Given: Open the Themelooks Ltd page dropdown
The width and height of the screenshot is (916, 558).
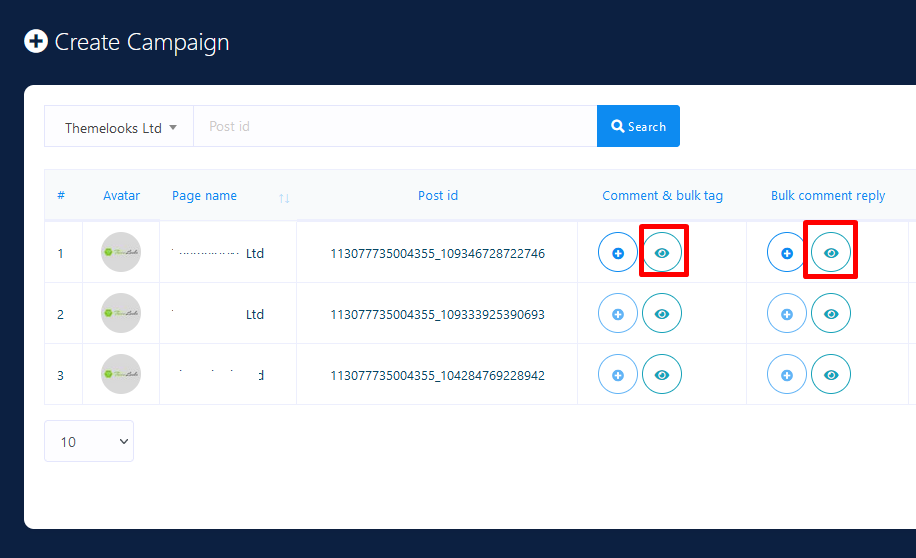Looking at the screenshot, I should (x=119, y=127).
